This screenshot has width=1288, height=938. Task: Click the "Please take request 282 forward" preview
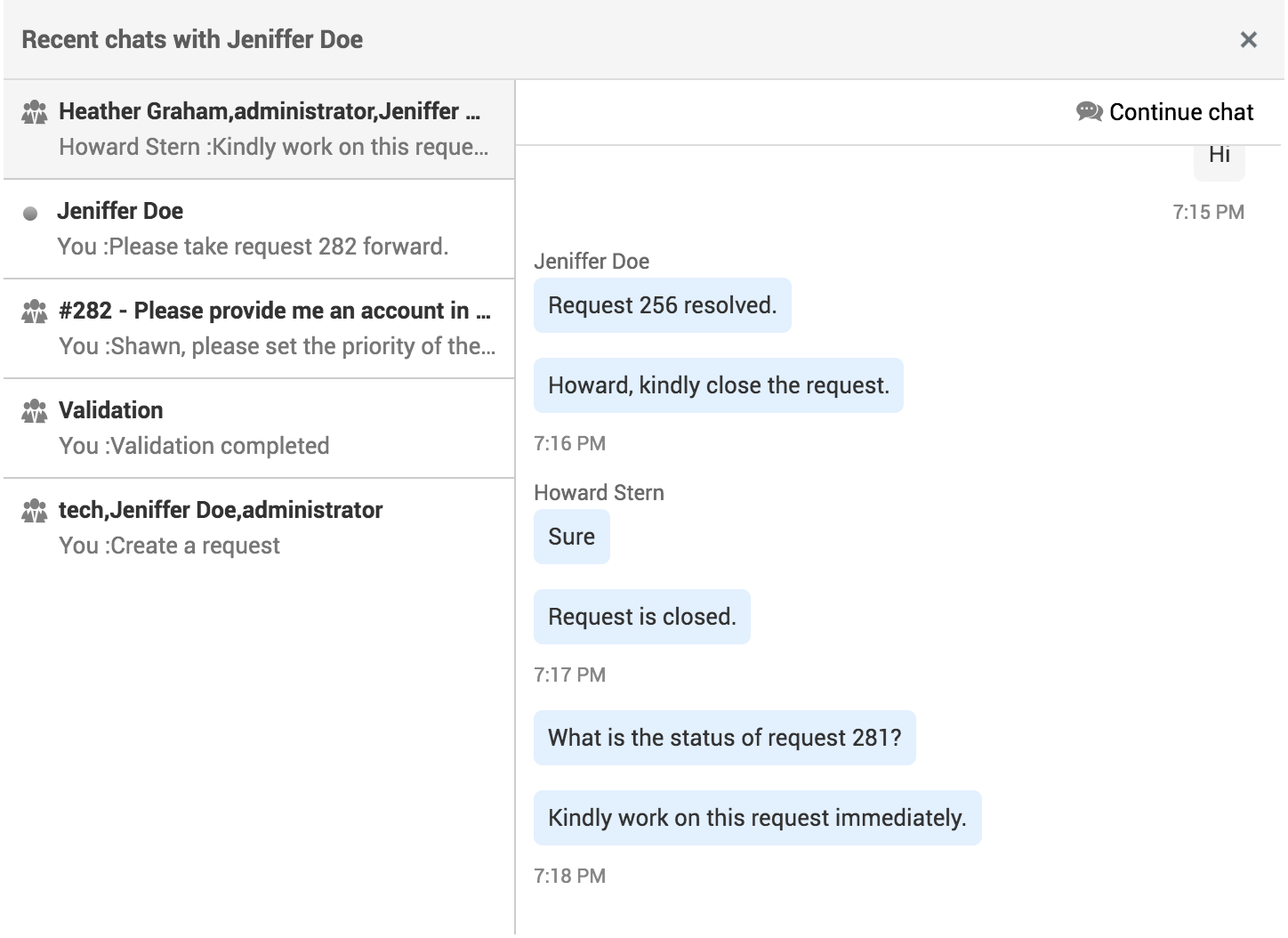coord(253,247)
